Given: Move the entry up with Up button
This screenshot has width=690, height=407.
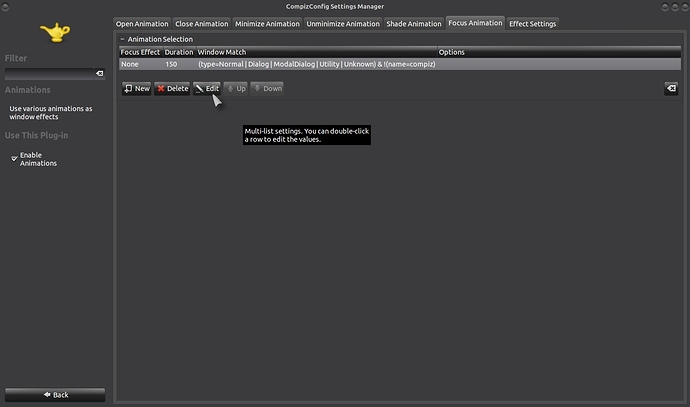Looking at the screenshot, I should (236, 88).
